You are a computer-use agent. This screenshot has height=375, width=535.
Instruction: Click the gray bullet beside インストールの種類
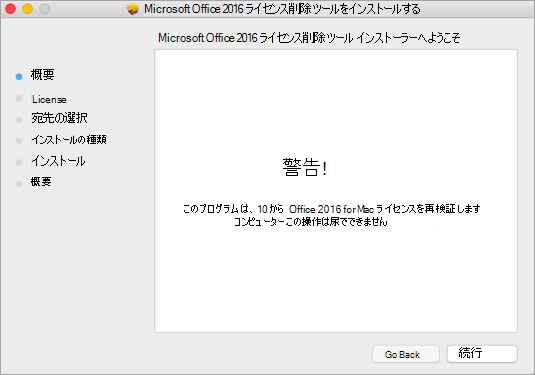(x=19, y=141)
